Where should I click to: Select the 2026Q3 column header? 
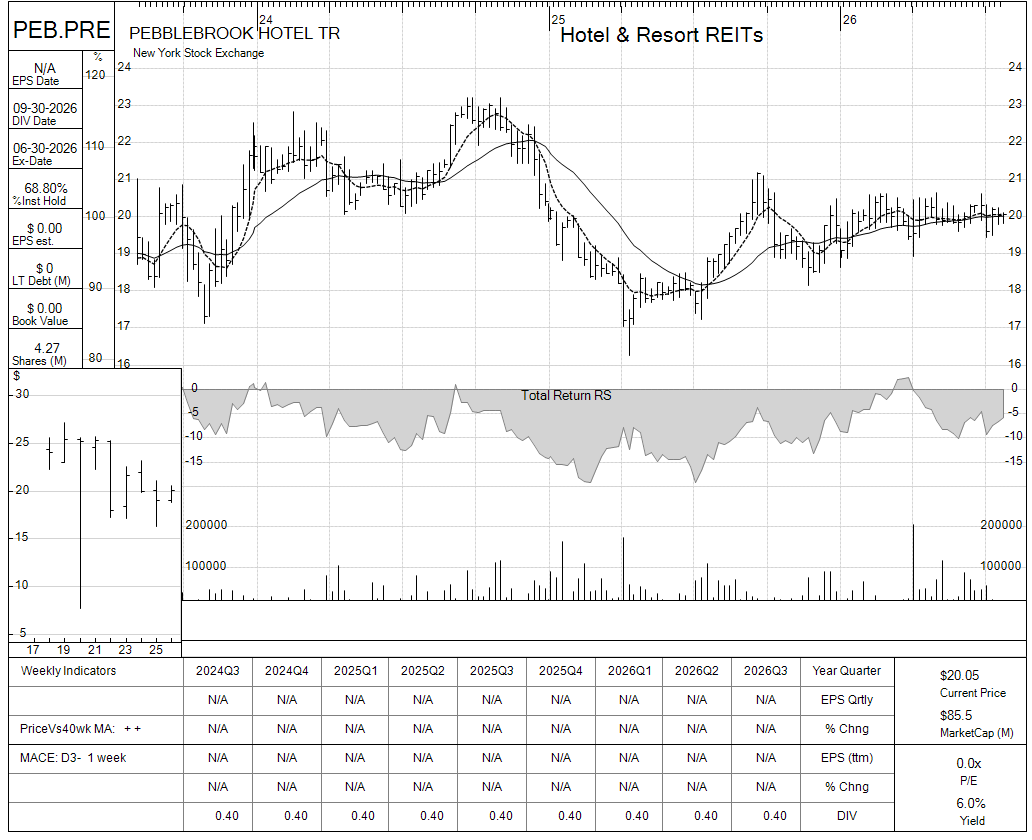765,671
